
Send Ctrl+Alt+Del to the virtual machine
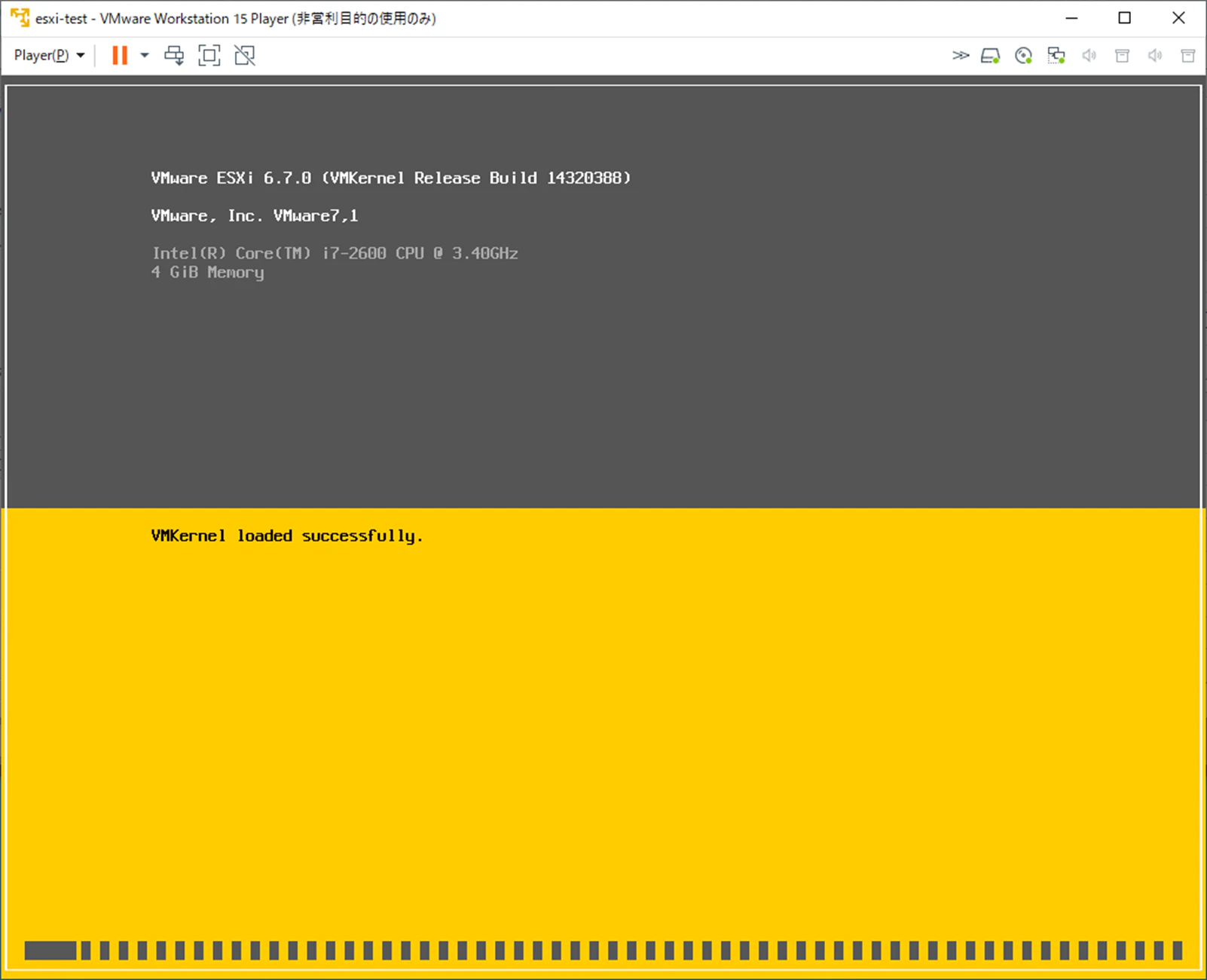click(x=174, y=56)
